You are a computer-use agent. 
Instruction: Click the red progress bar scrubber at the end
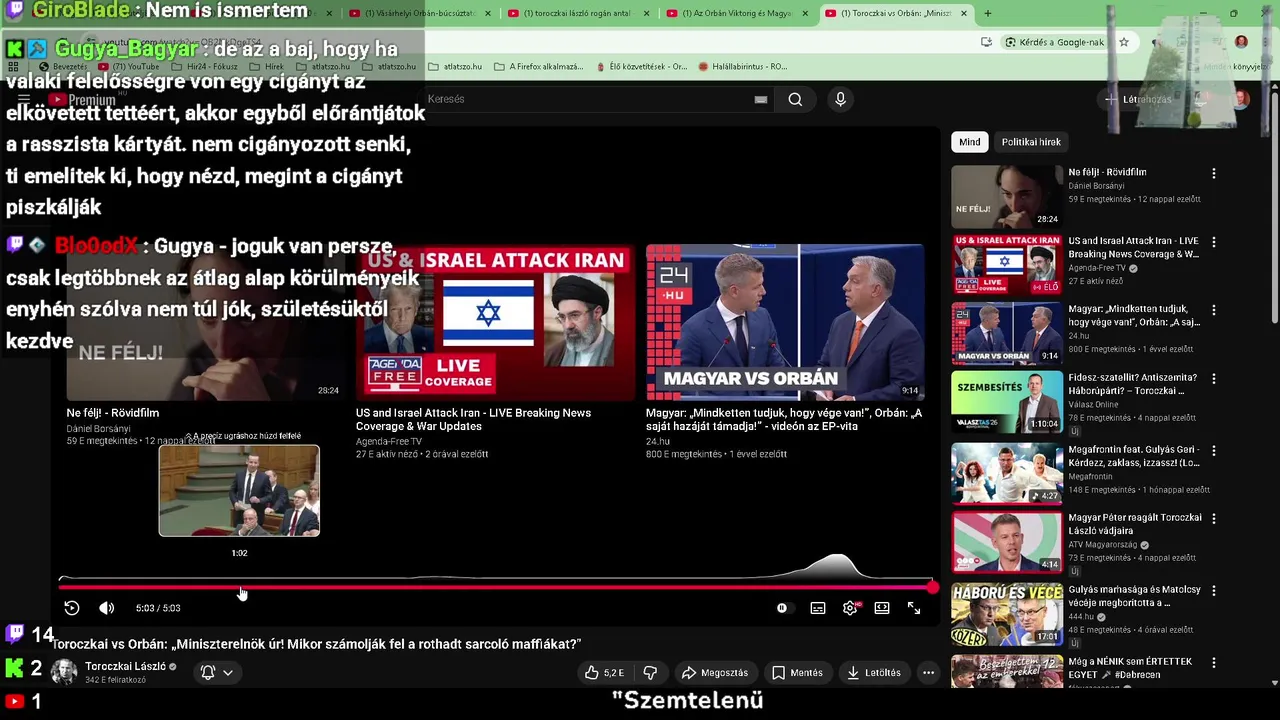click(932, 588)
